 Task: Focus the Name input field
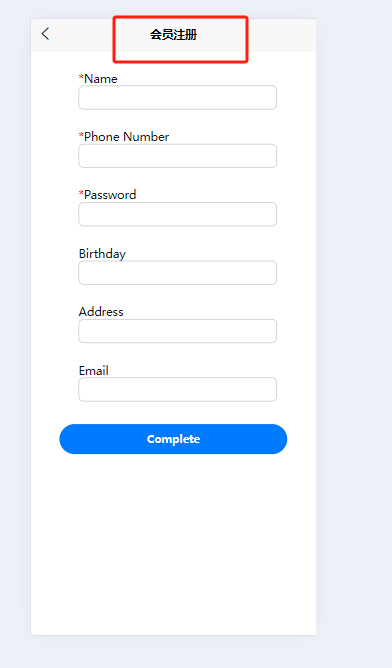point(178,98)
